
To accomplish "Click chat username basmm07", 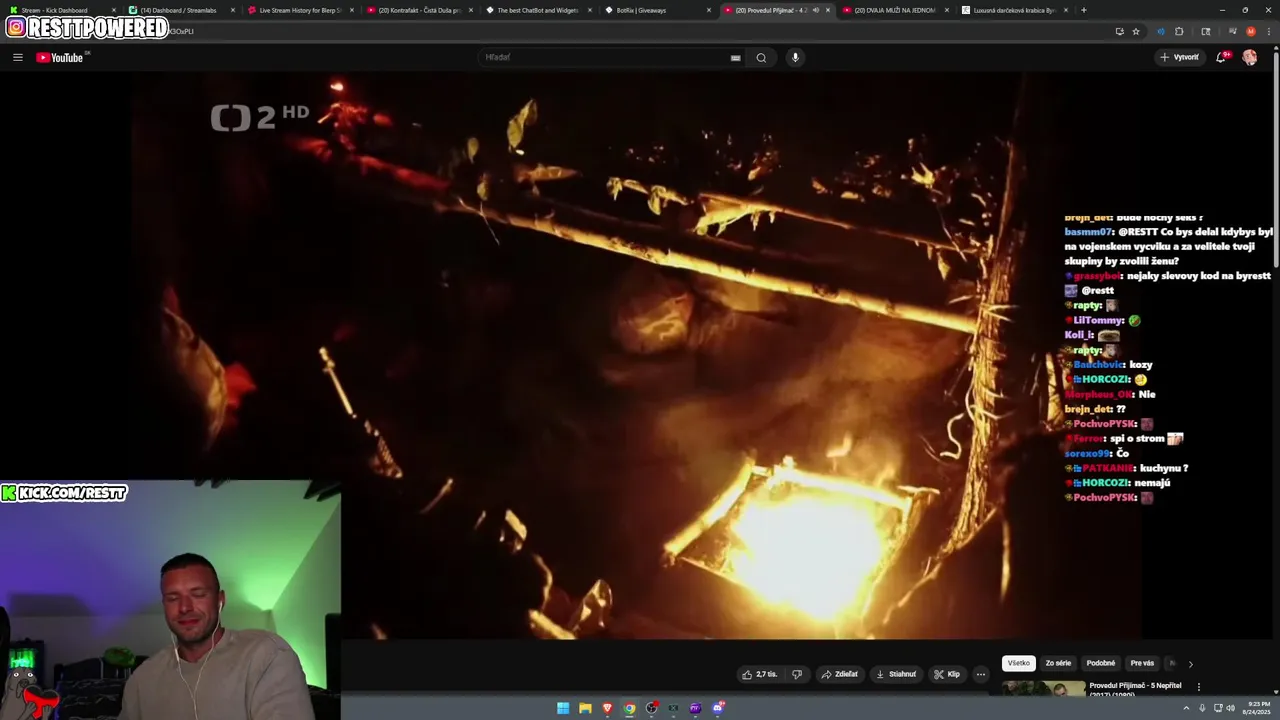I will [x=1089, y=231].
